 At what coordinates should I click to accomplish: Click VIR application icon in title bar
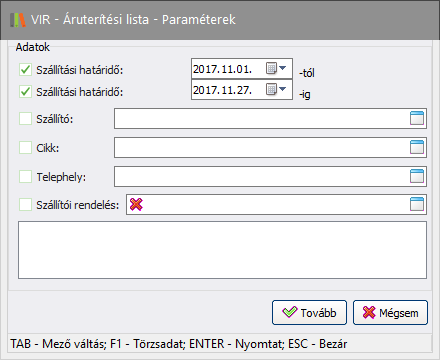(x=18, y=20)
